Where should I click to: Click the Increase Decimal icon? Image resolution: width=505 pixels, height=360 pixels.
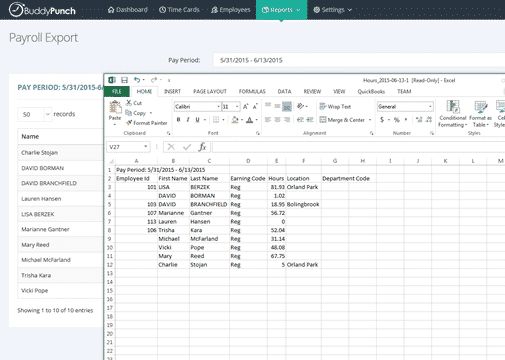(x=419, y=120)
